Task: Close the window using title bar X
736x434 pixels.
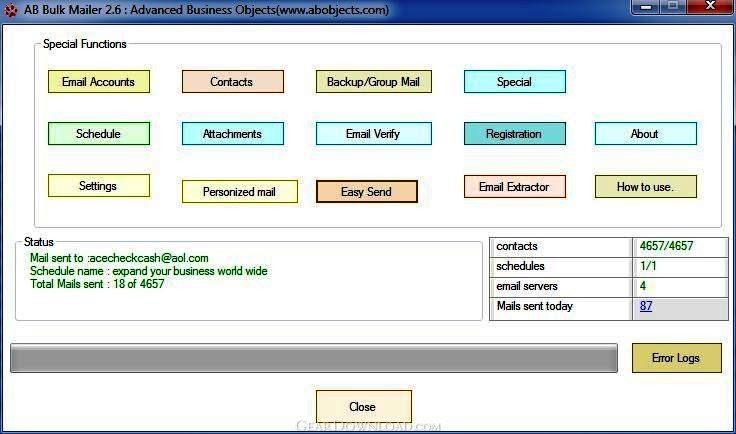Action: tap(710, 7)
